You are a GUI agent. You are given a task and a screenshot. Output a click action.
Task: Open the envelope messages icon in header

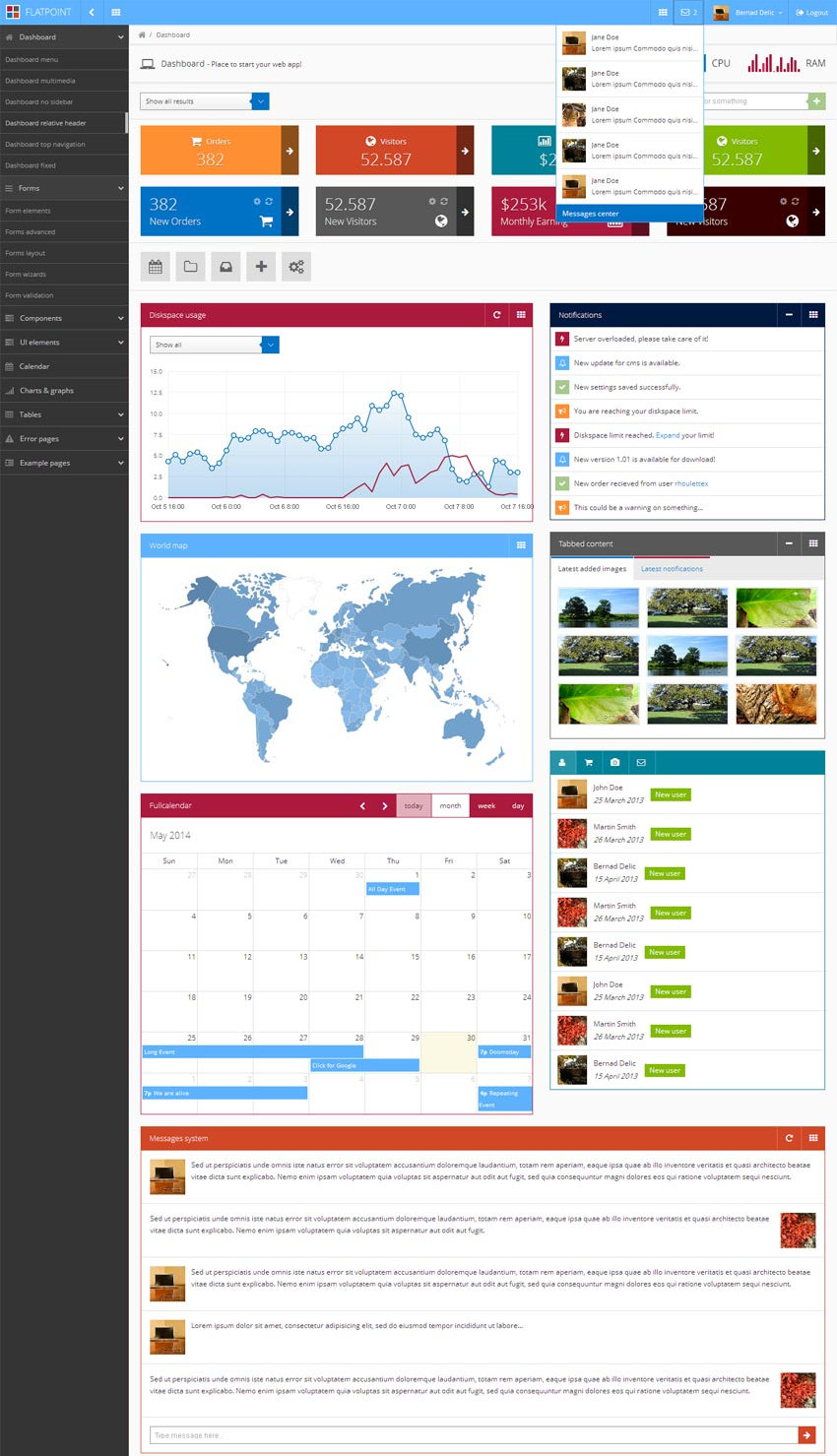pos(689,13)
